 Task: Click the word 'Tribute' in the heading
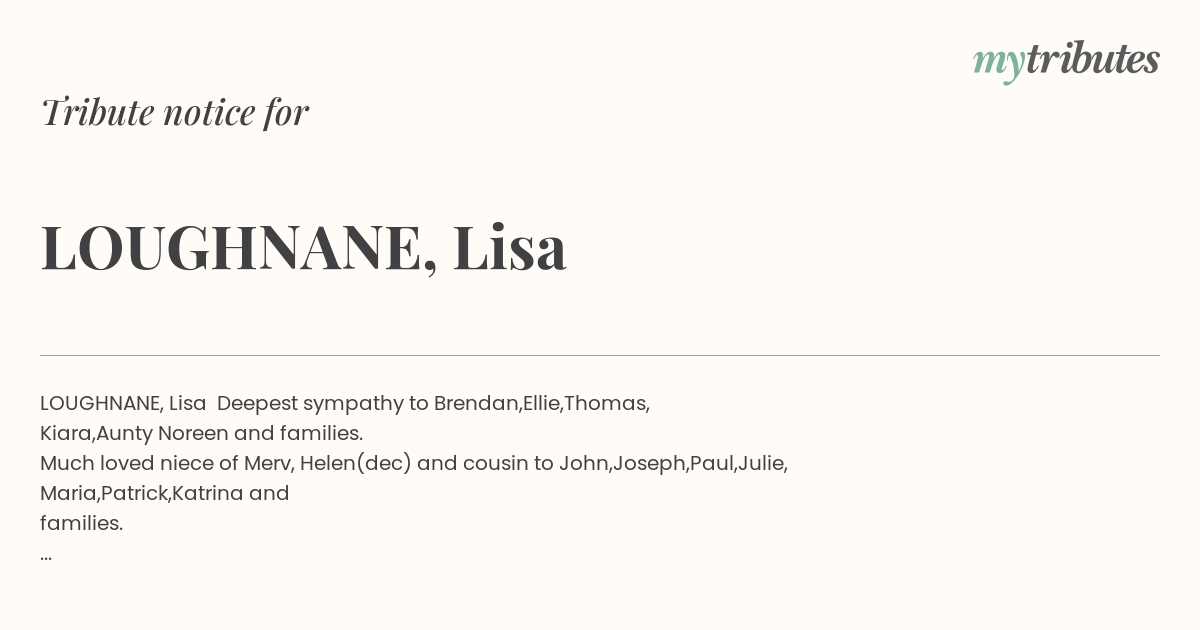[x=97, y=112]
